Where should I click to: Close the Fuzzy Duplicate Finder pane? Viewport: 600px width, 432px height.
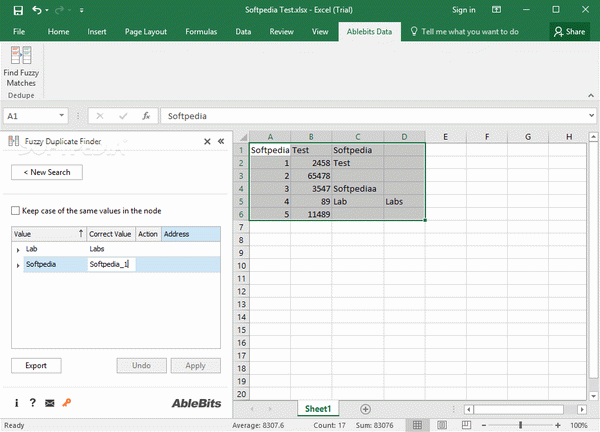tap(207, 142)
